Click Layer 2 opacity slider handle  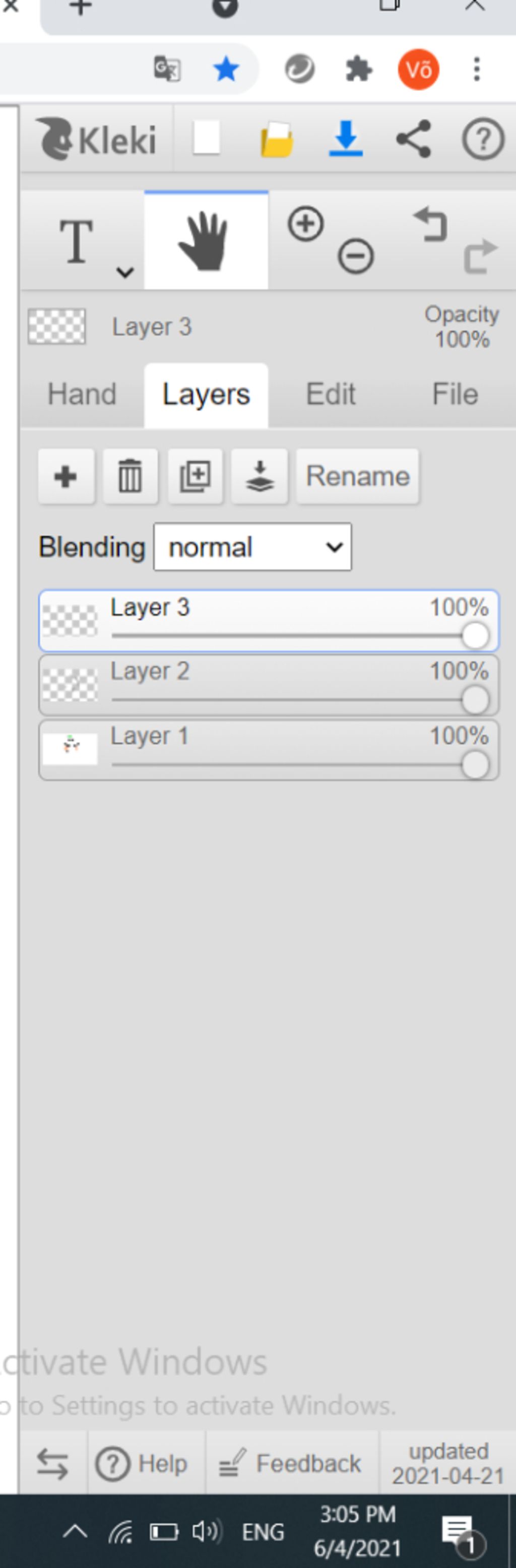[475, 700]
